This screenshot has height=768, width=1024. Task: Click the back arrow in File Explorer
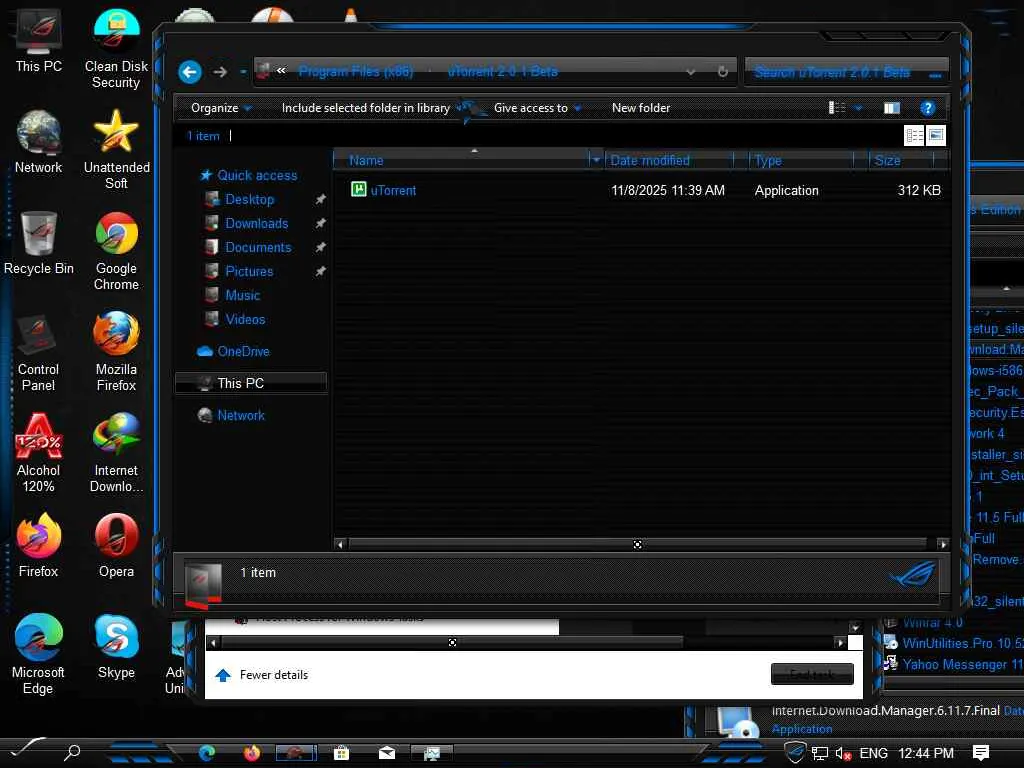click(190, 72)
